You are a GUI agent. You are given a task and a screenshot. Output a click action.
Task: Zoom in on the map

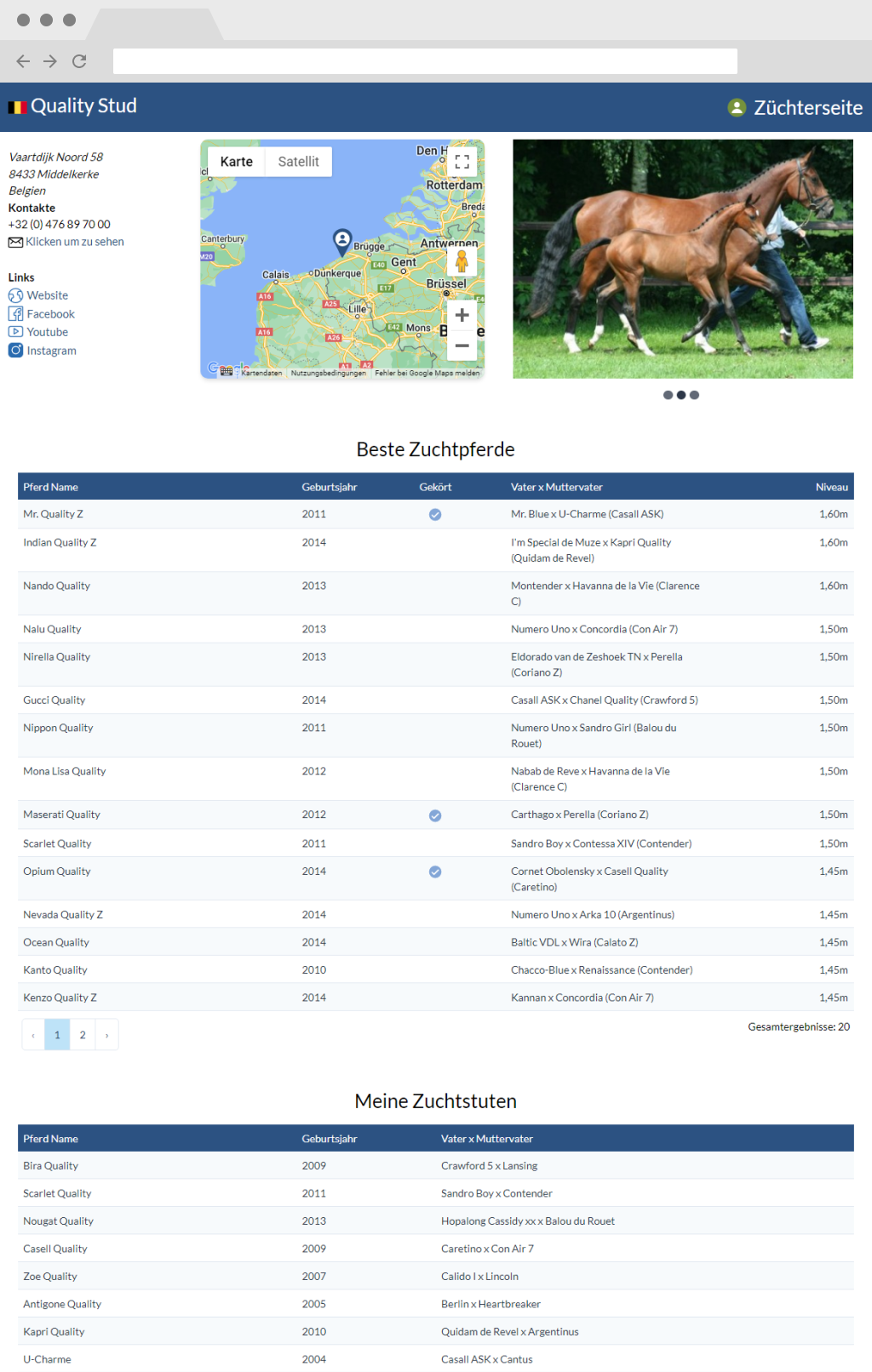click(462, 315)
